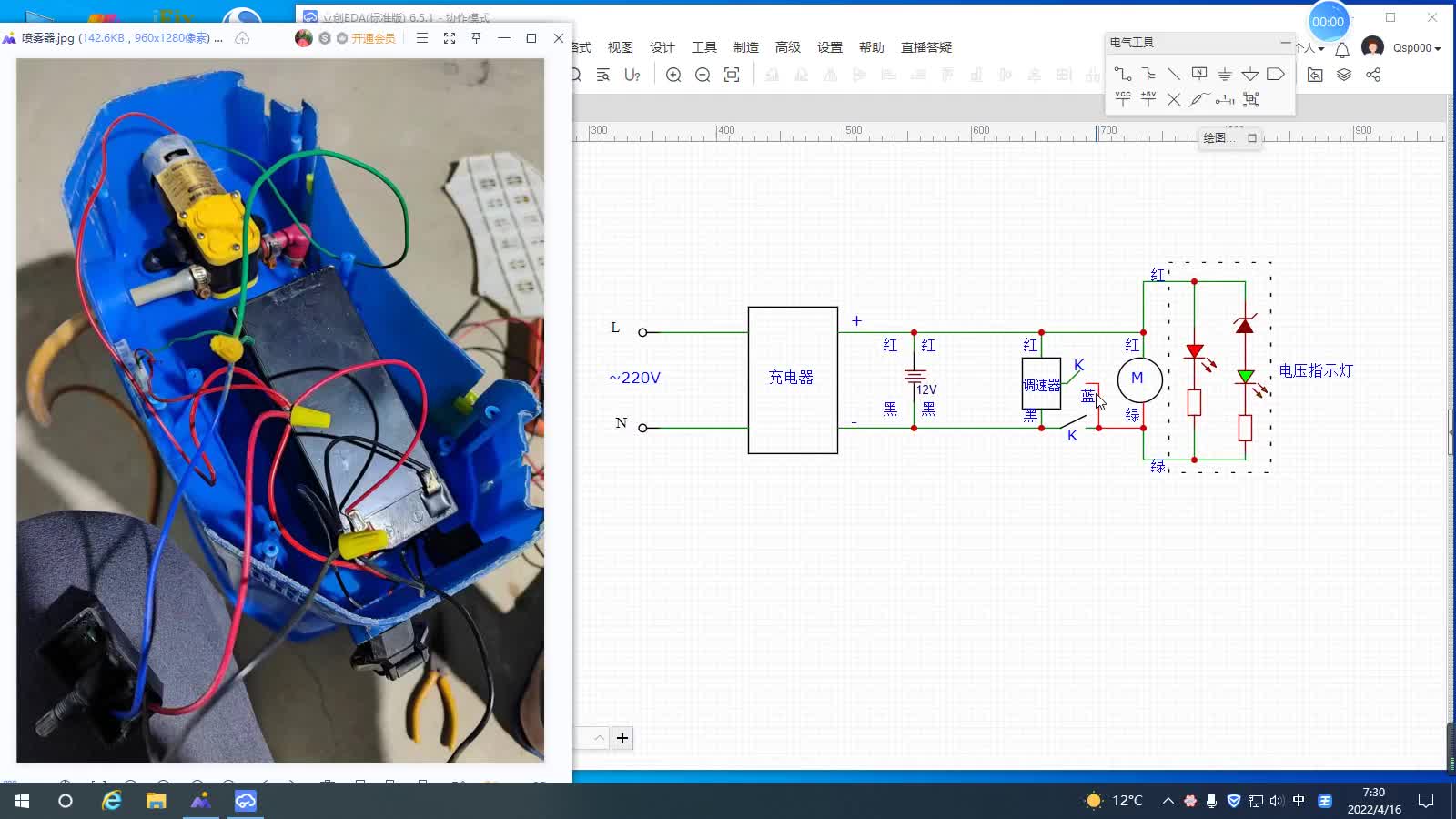Screen dimensions: 1456x819
Task: Open File Explorer from taskbar
Action: (x=156, y=801)
